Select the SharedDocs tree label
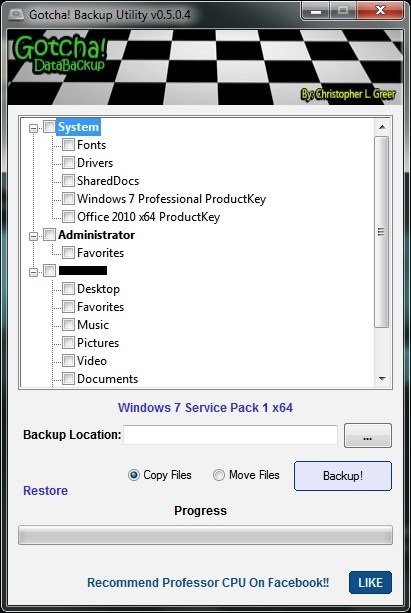The height and width of the screenshot is (613, 411). tap(108, 181)
